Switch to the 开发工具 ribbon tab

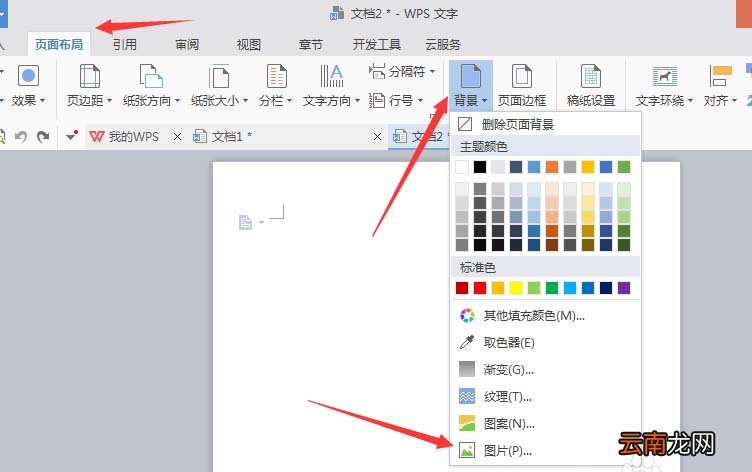[376, 45]
